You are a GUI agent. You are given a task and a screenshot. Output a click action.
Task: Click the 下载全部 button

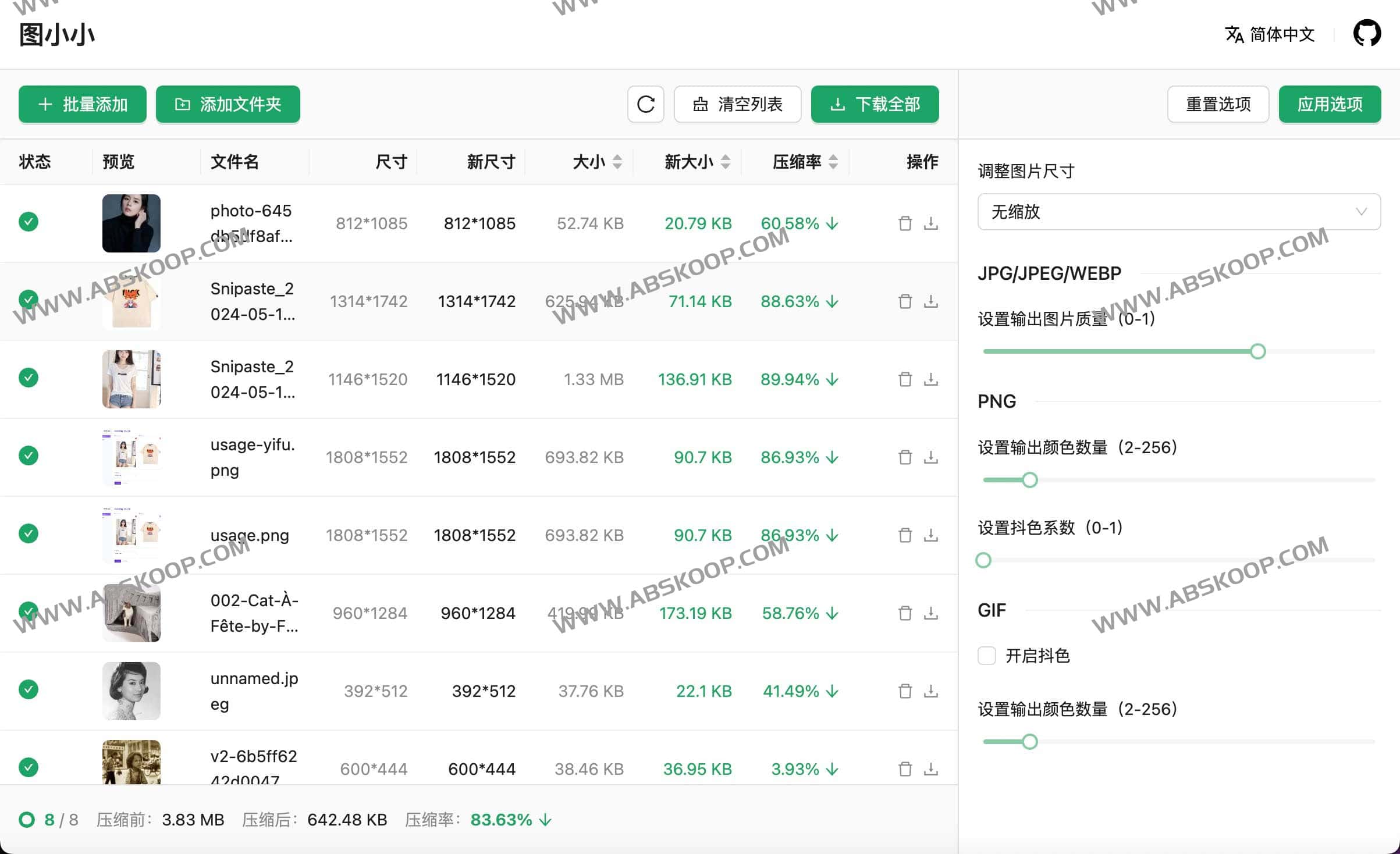pyautogui.click(x=875, y=104)
